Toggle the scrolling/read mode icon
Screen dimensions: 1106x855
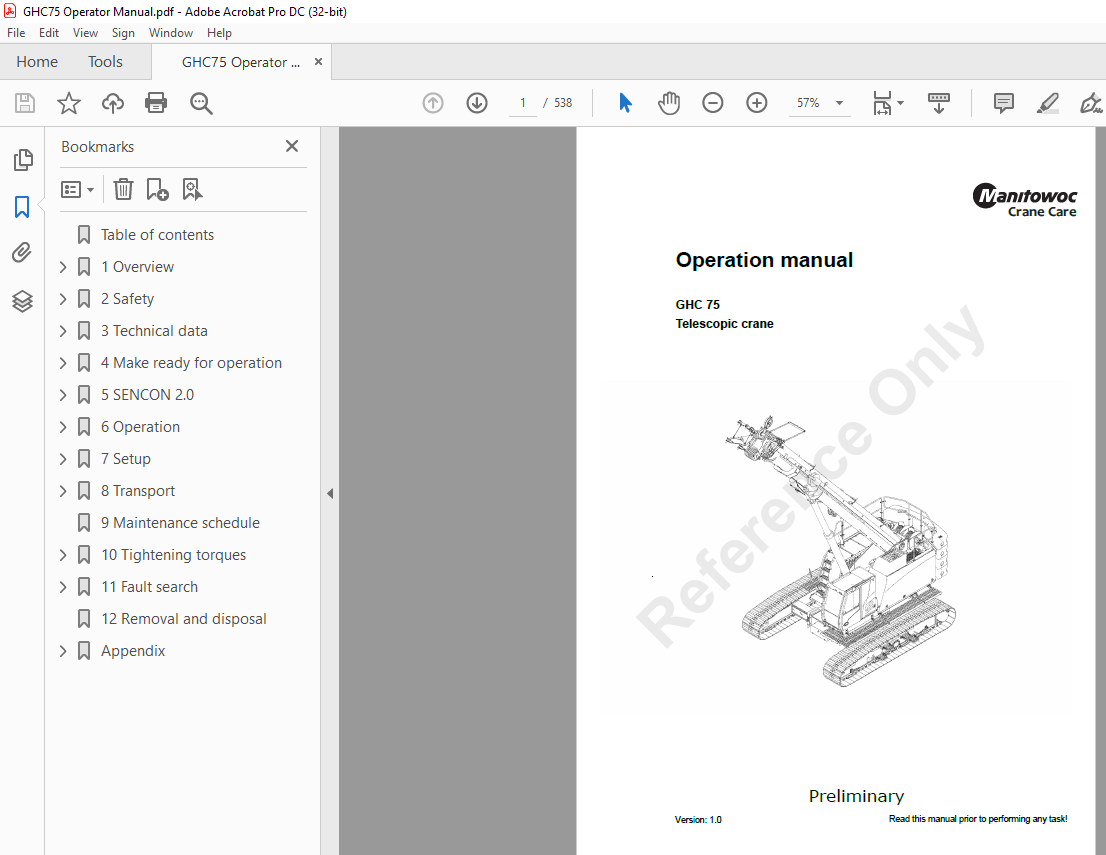[x=939, y=103]
